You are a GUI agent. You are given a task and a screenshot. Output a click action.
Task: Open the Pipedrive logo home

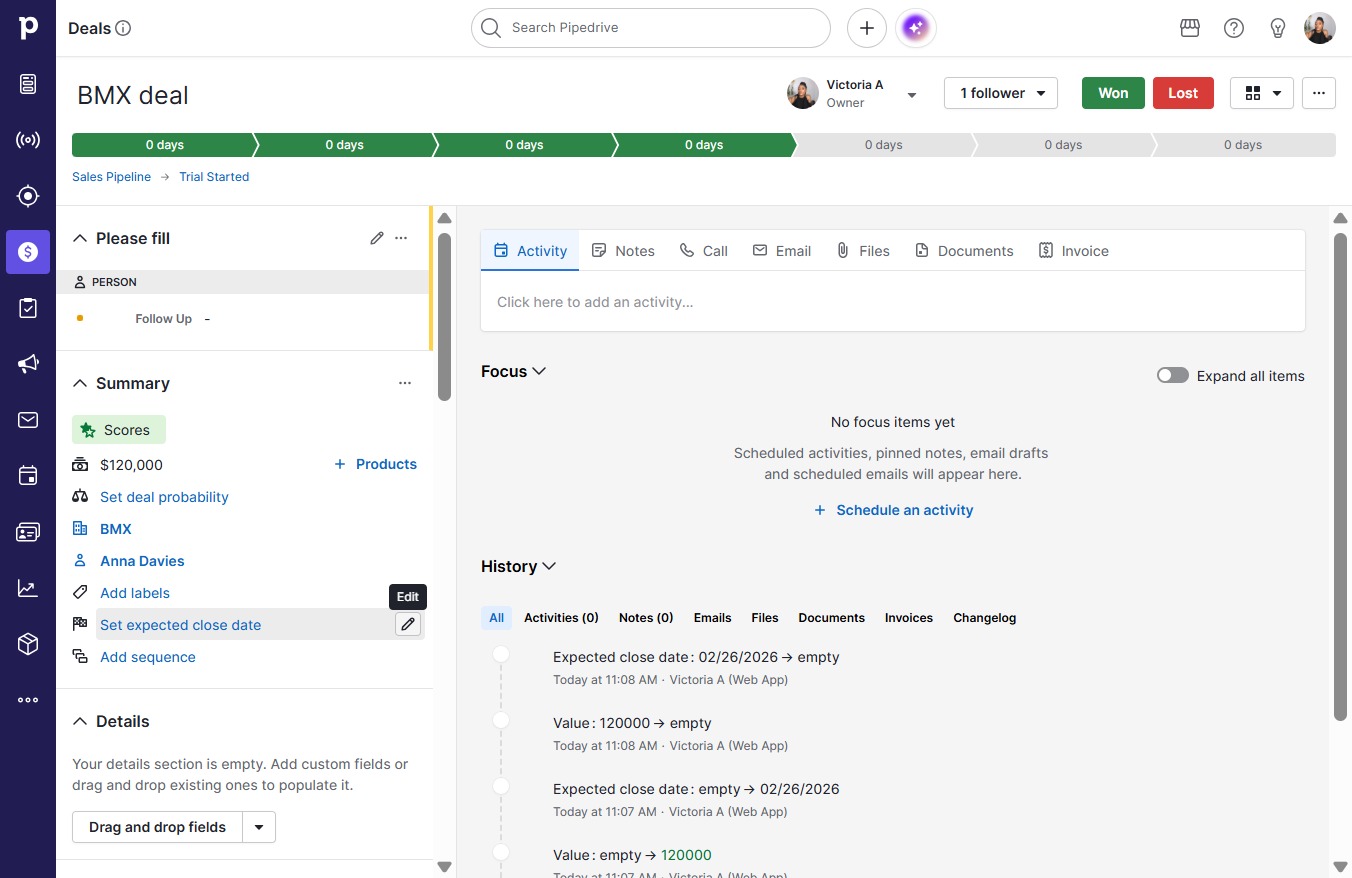tap(28, 28)
